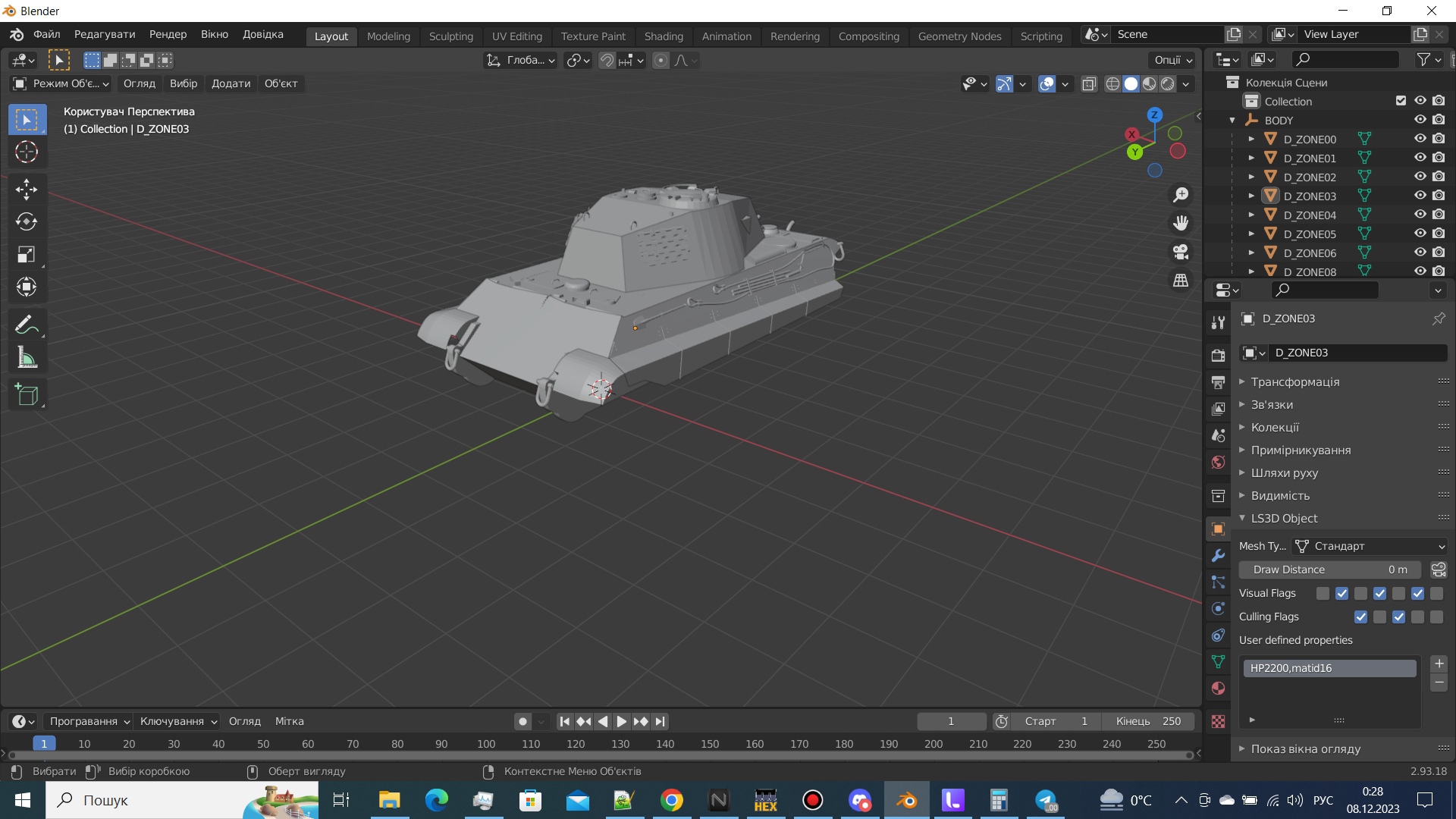Toggle the first Culling Flags checkbox

tap(1360, 617)
